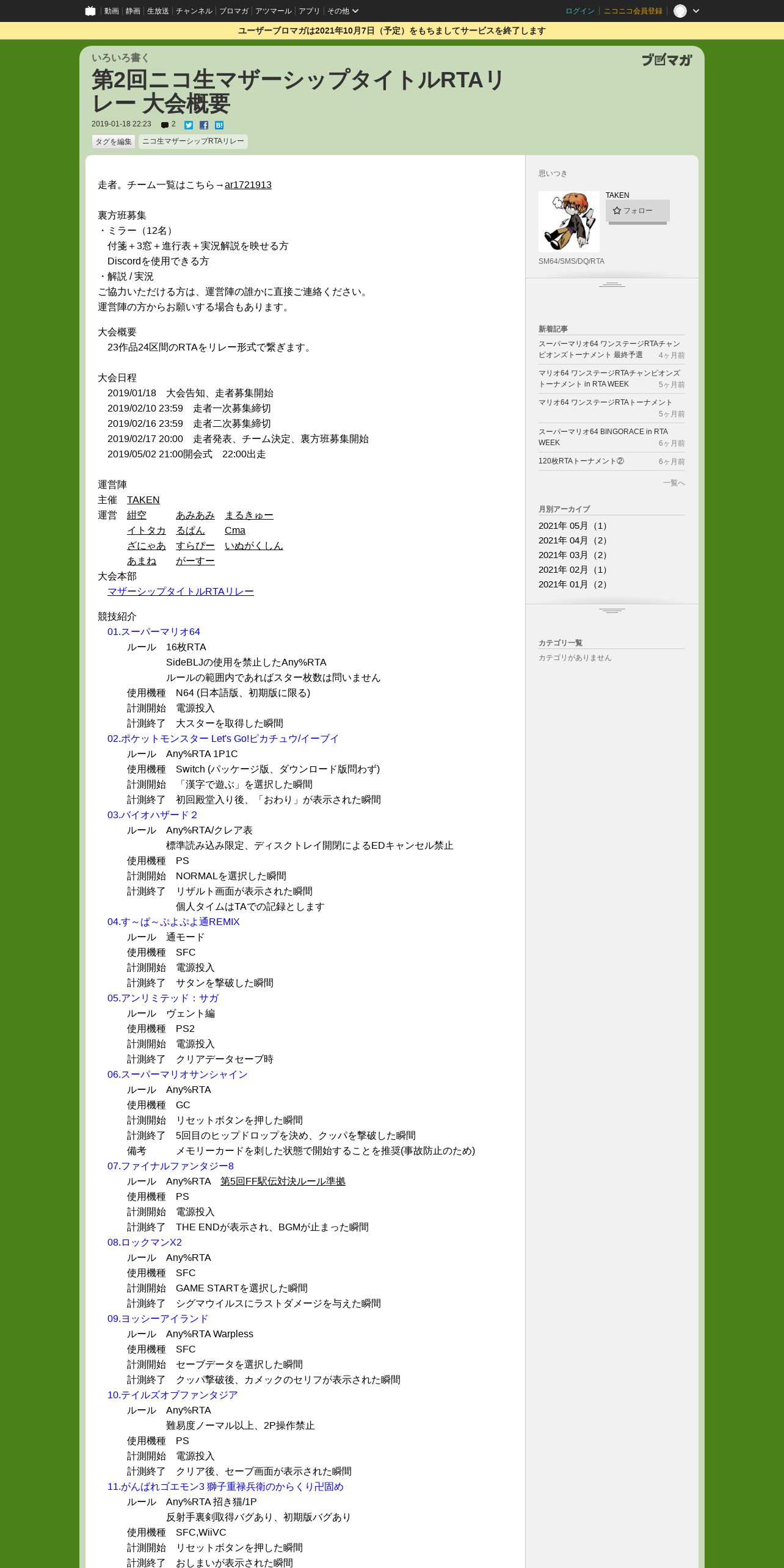Open archive 2021年 05月（1）

click(x=574, y=526)
